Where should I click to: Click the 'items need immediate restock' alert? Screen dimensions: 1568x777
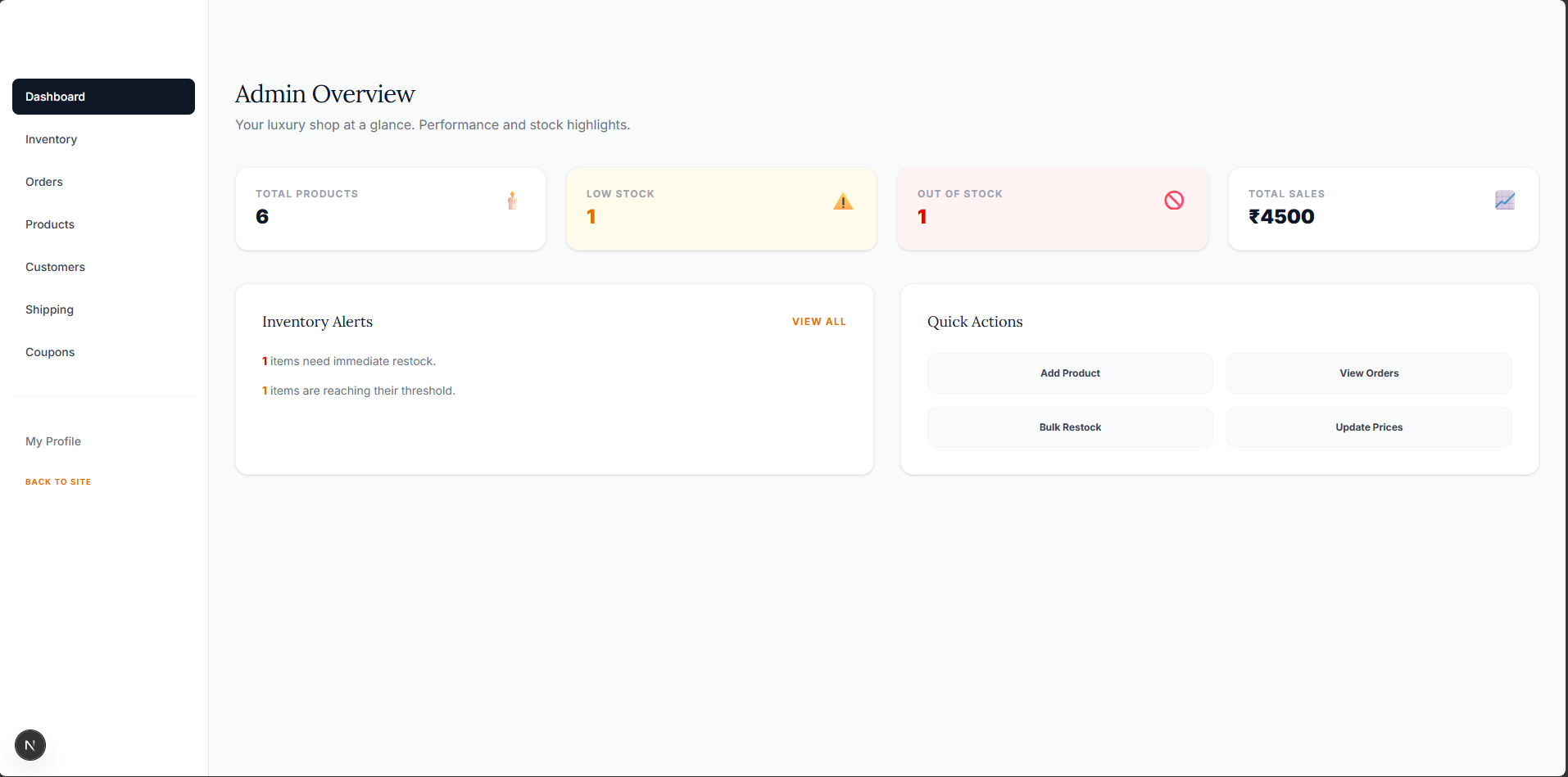tap(349, 361)
